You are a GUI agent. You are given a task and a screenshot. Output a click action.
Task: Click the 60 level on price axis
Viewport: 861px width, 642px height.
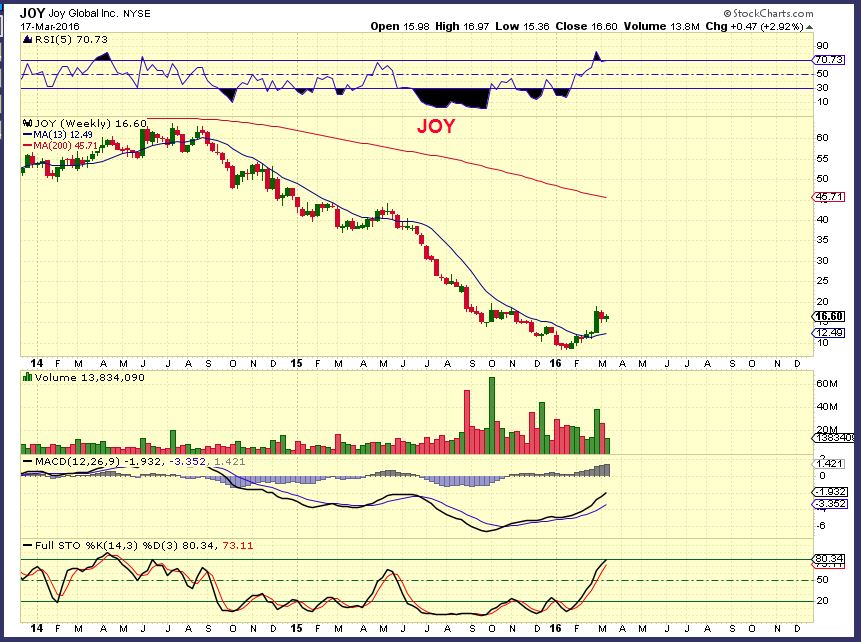coord(823,138)
